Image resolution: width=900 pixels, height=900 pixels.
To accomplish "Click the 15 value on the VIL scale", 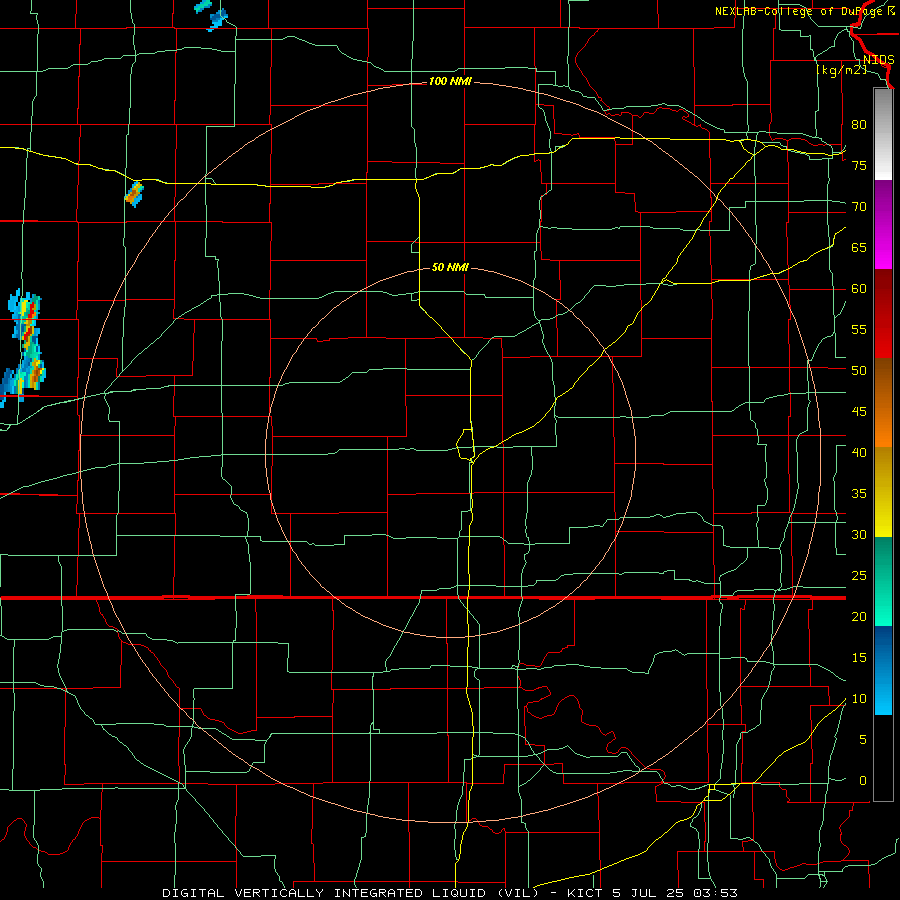I will 859,658.
